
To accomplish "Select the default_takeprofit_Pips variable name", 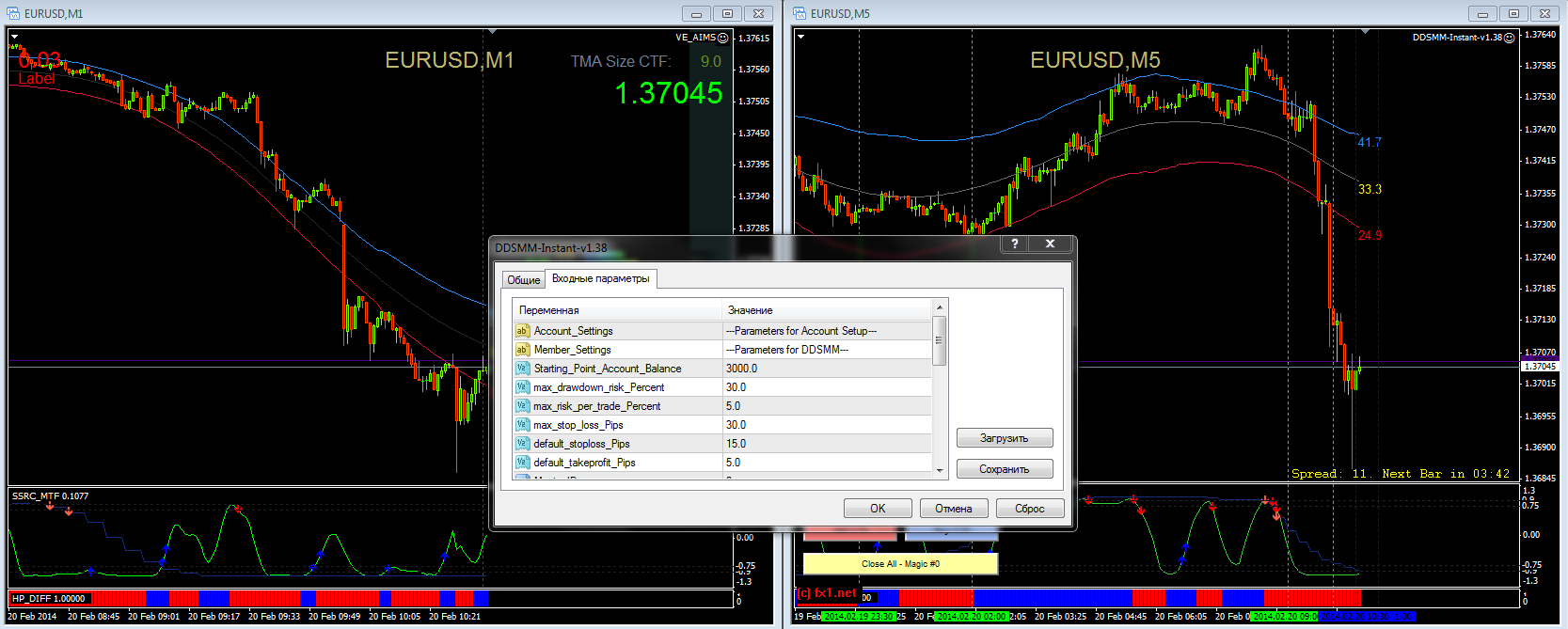I will pos(584,463).
